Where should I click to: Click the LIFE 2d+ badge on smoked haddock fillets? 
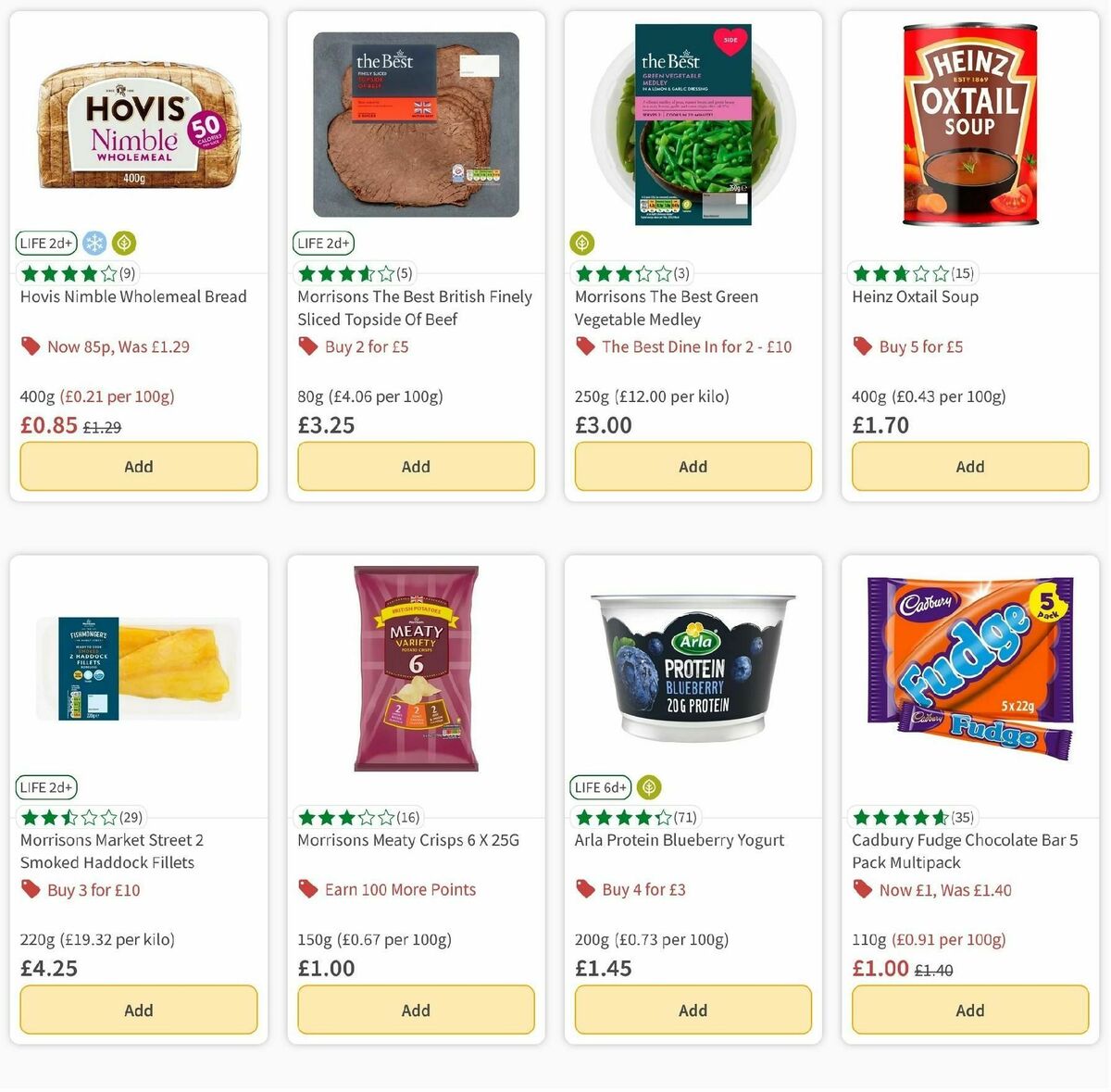(46, 786)
